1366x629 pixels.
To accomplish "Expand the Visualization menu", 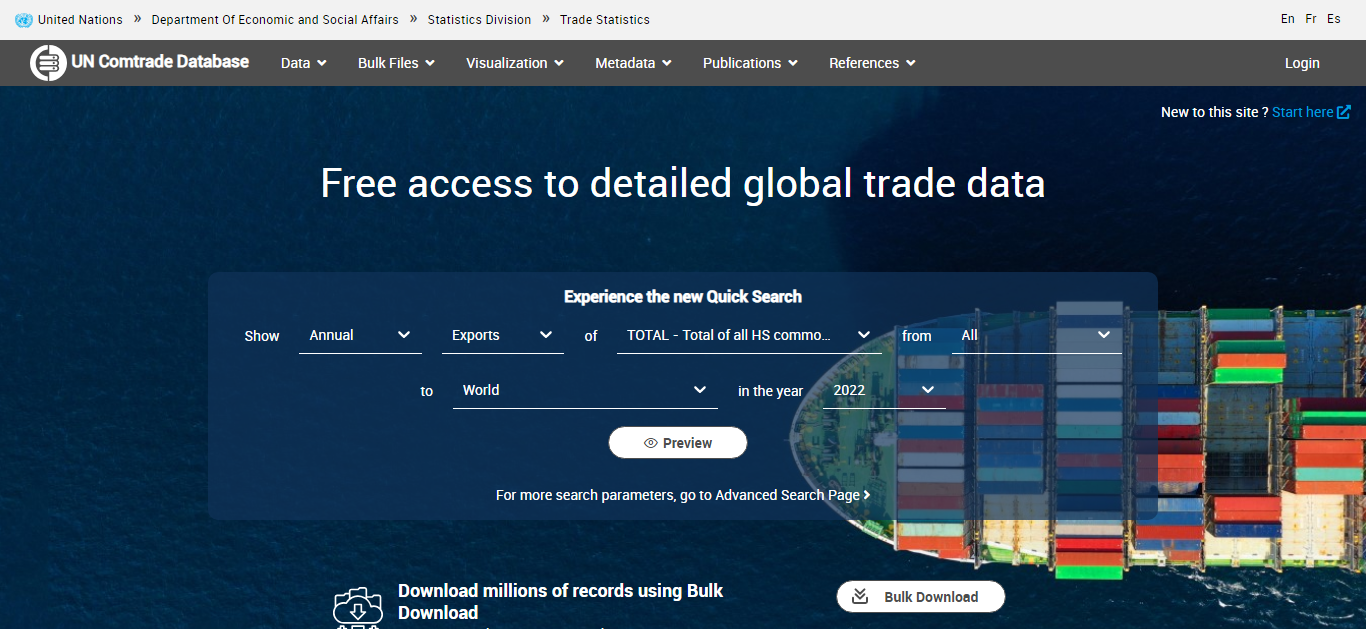I will [514, 63].
